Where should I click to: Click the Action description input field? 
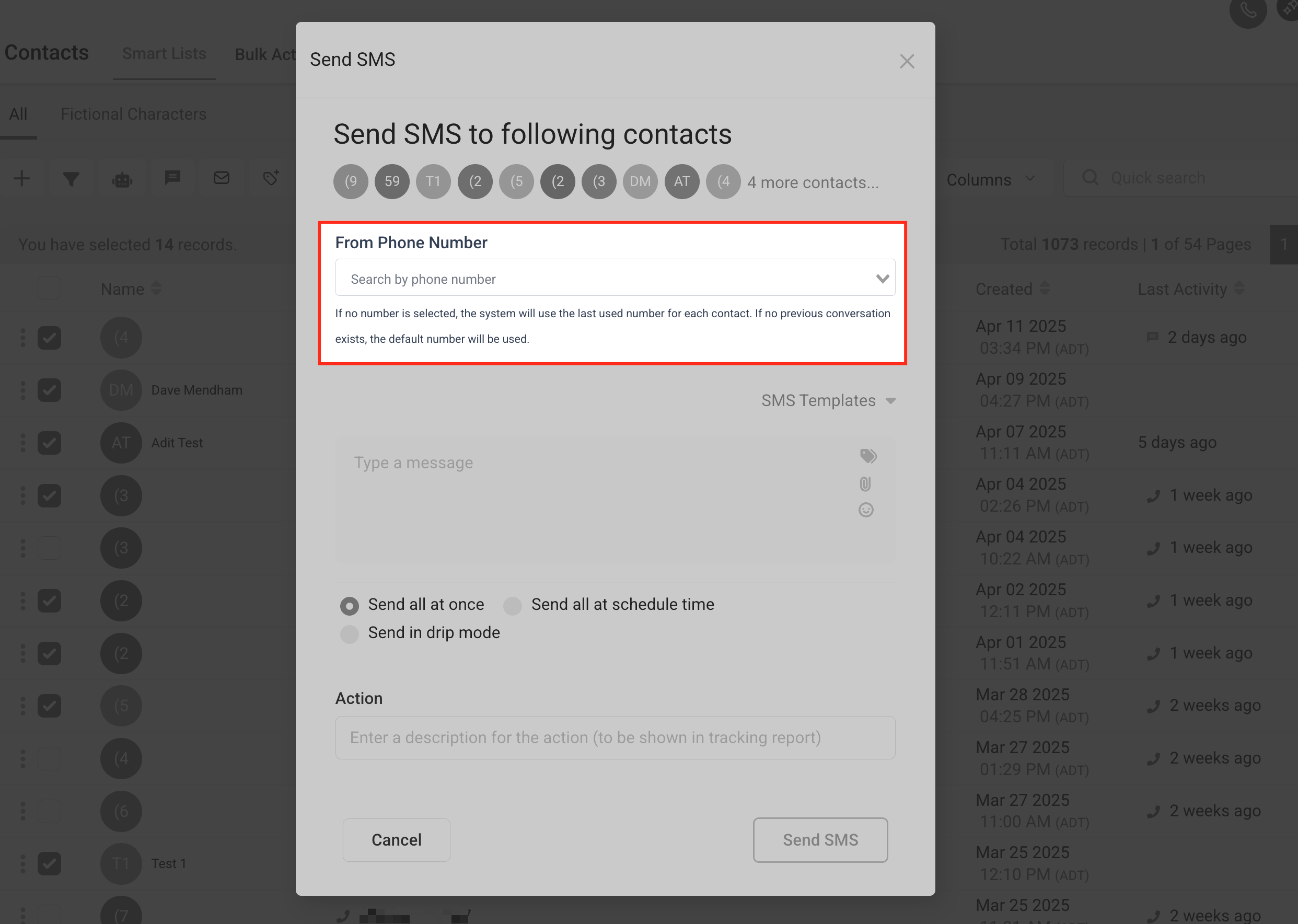615,737
